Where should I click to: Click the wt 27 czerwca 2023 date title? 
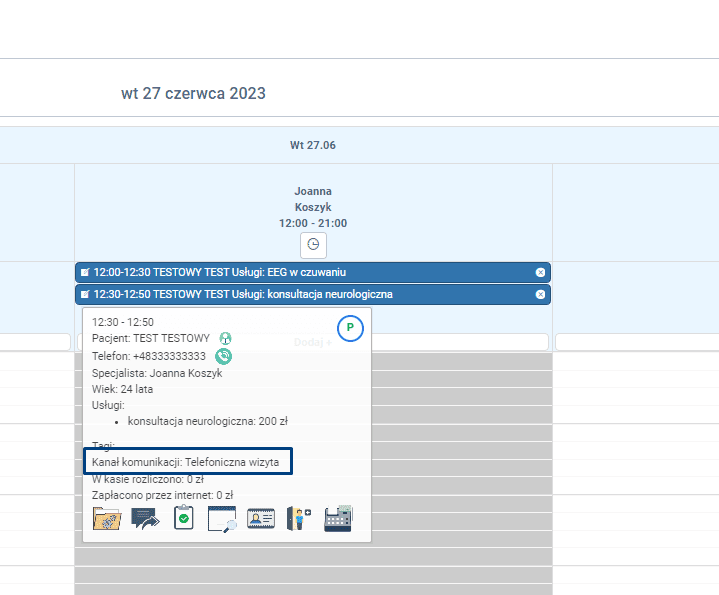tap(193, 93)
